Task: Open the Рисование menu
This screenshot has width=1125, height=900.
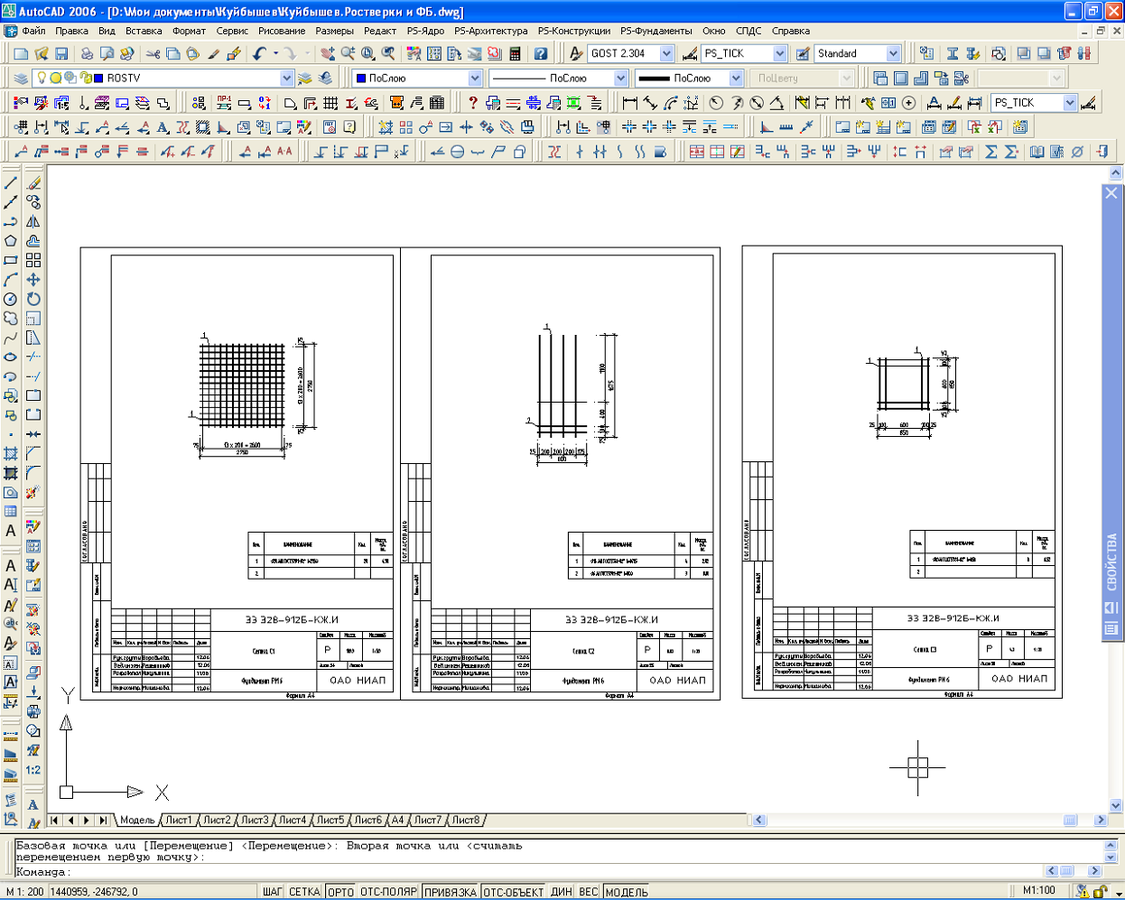Action: coord(282,31)
